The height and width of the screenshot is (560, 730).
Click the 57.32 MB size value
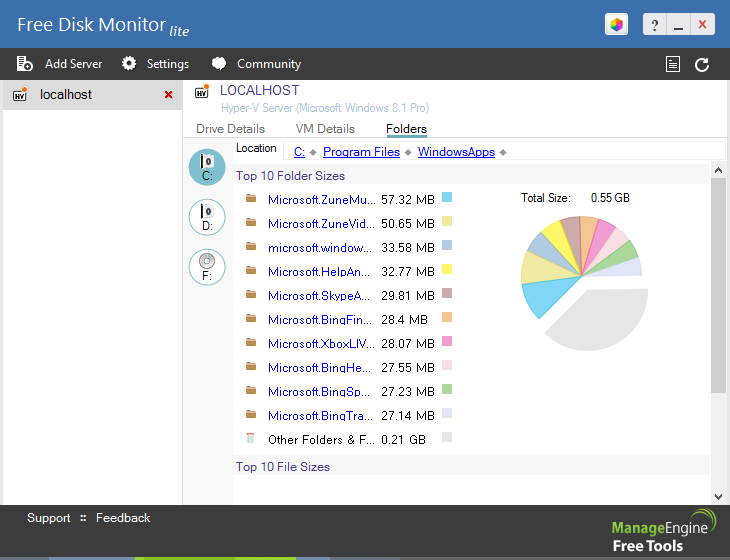408,200
